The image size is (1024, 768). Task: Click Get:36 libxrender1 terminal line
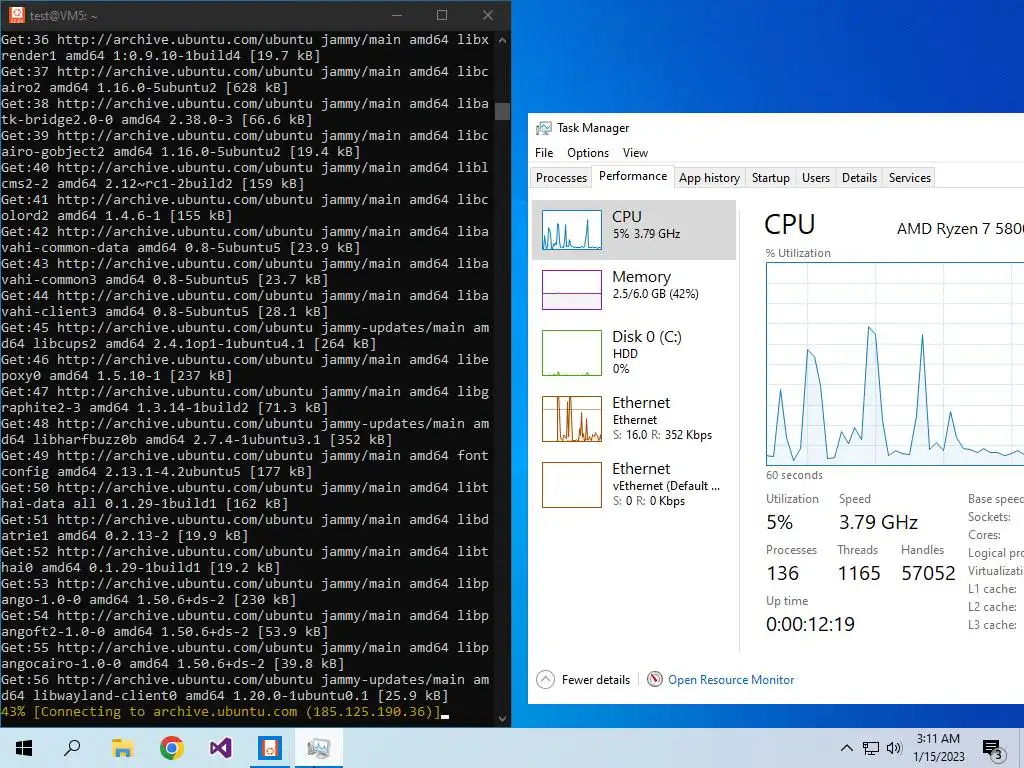pyautogui.click(x=245, y=48)
